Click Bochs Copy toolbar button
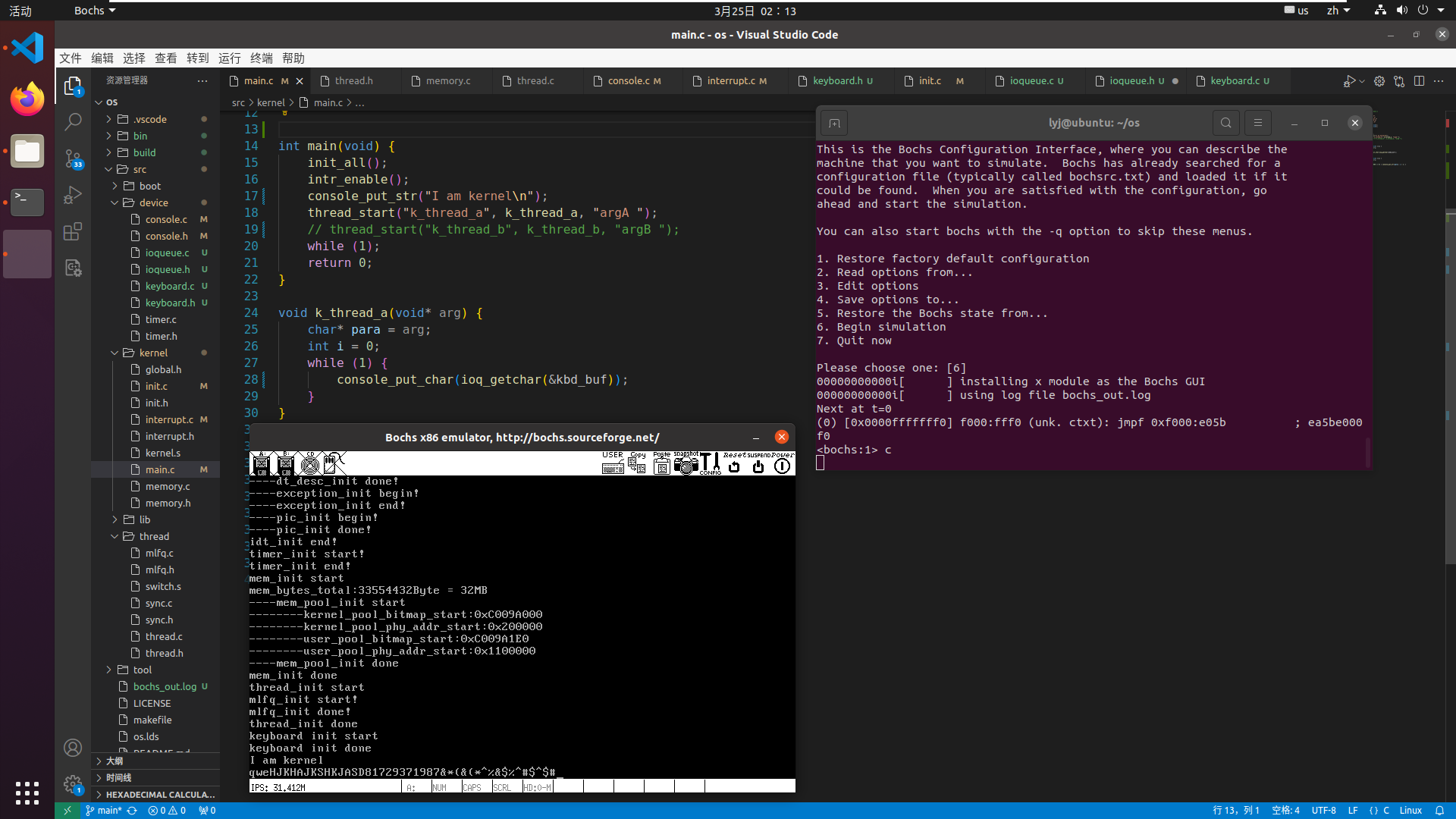Image resolution: width=1456 pixels, height=819 pixels. point(638,463)
